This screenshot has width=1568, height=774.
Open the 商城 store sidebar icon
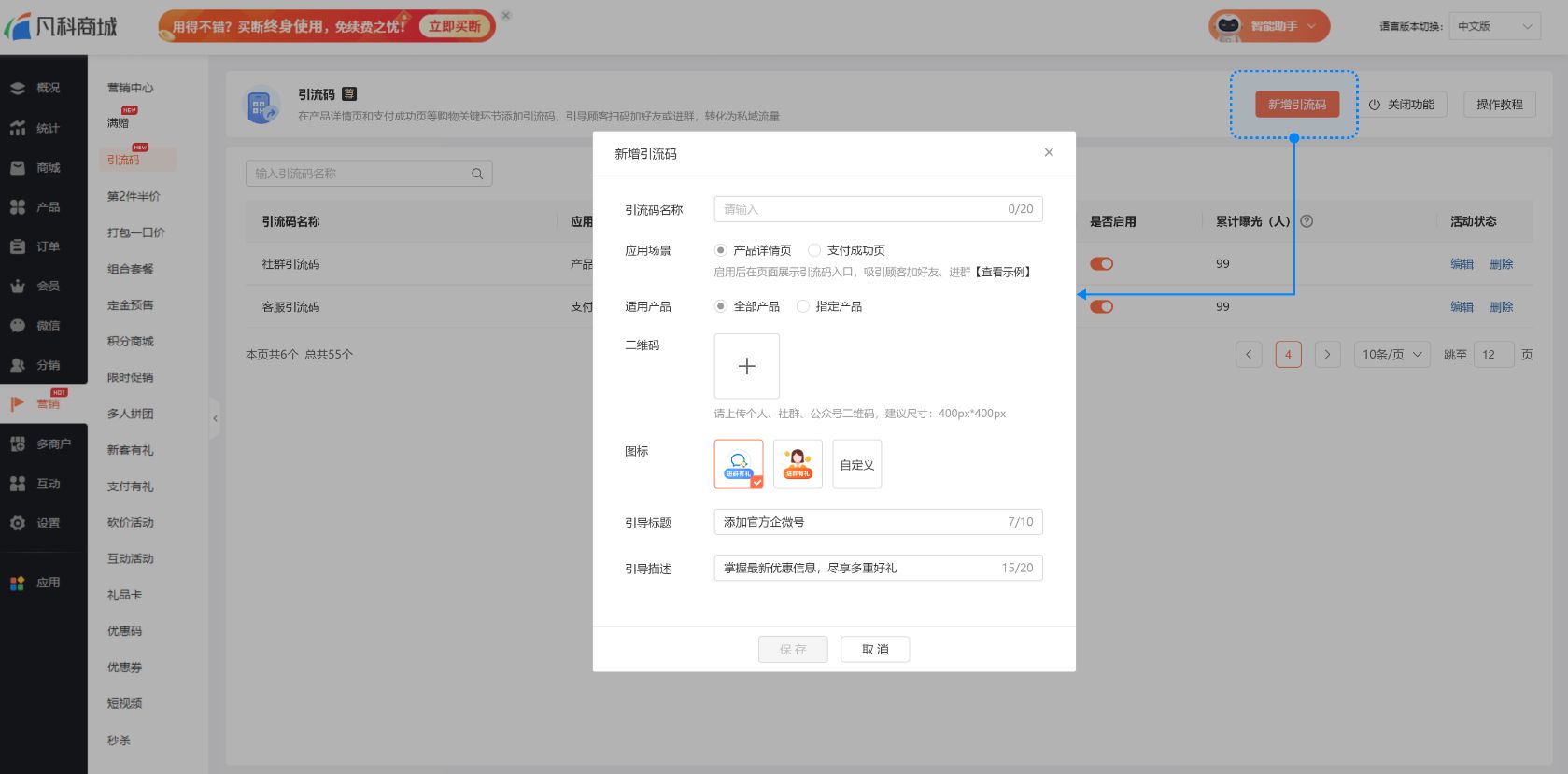click(18, 168)
